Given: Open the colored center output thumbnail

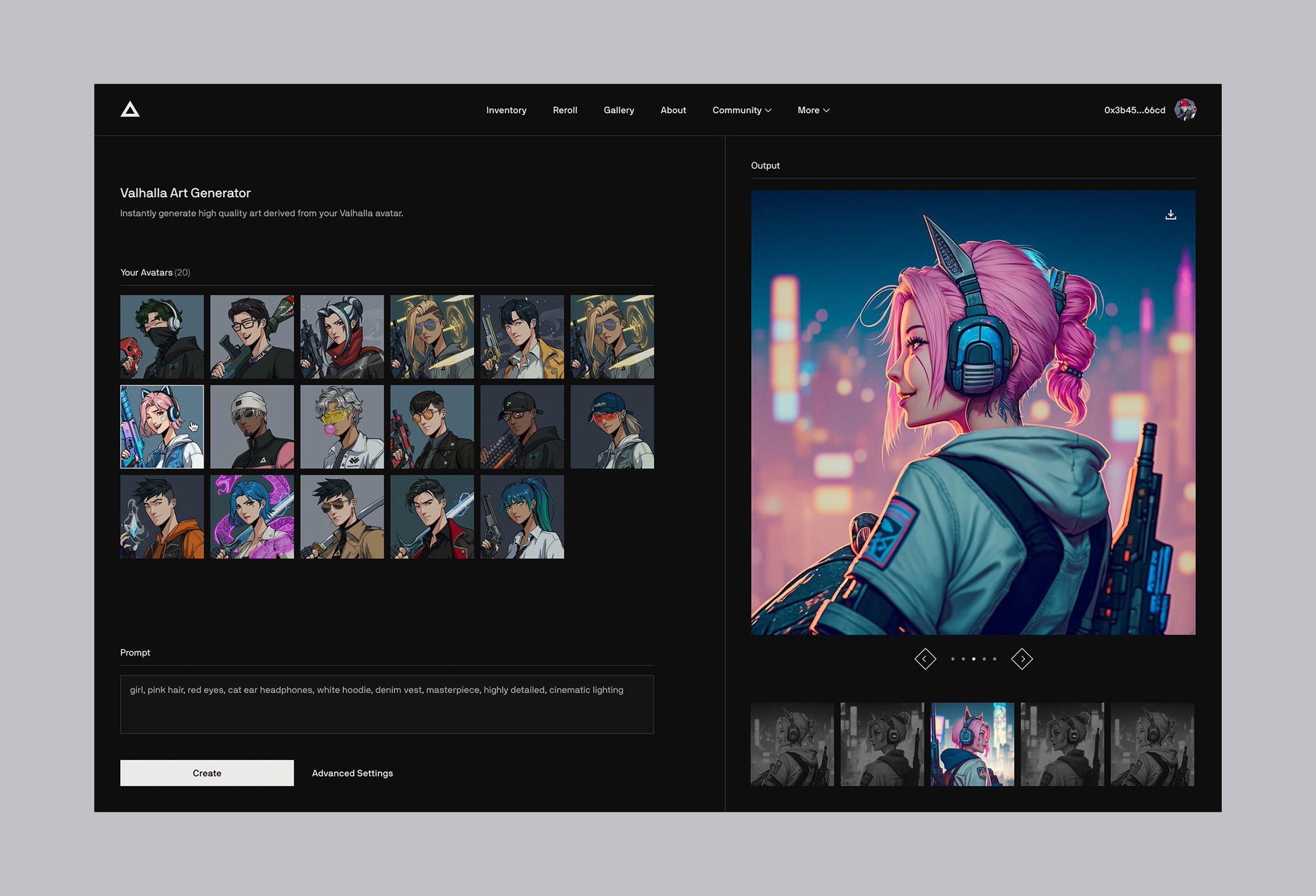Looking at the screenshot, I should 972,744.
